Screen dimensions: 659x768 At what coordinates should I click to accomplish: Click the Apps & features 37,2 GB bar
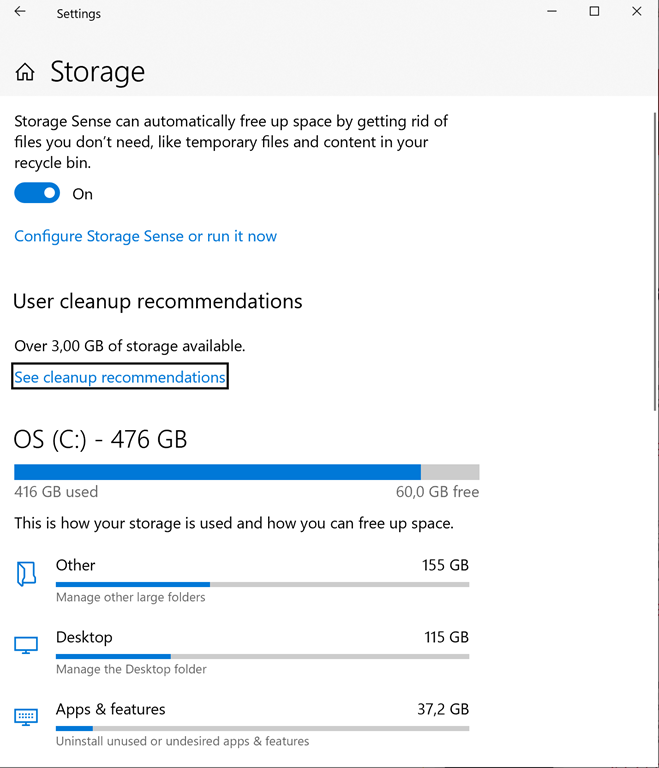point(262,728)
